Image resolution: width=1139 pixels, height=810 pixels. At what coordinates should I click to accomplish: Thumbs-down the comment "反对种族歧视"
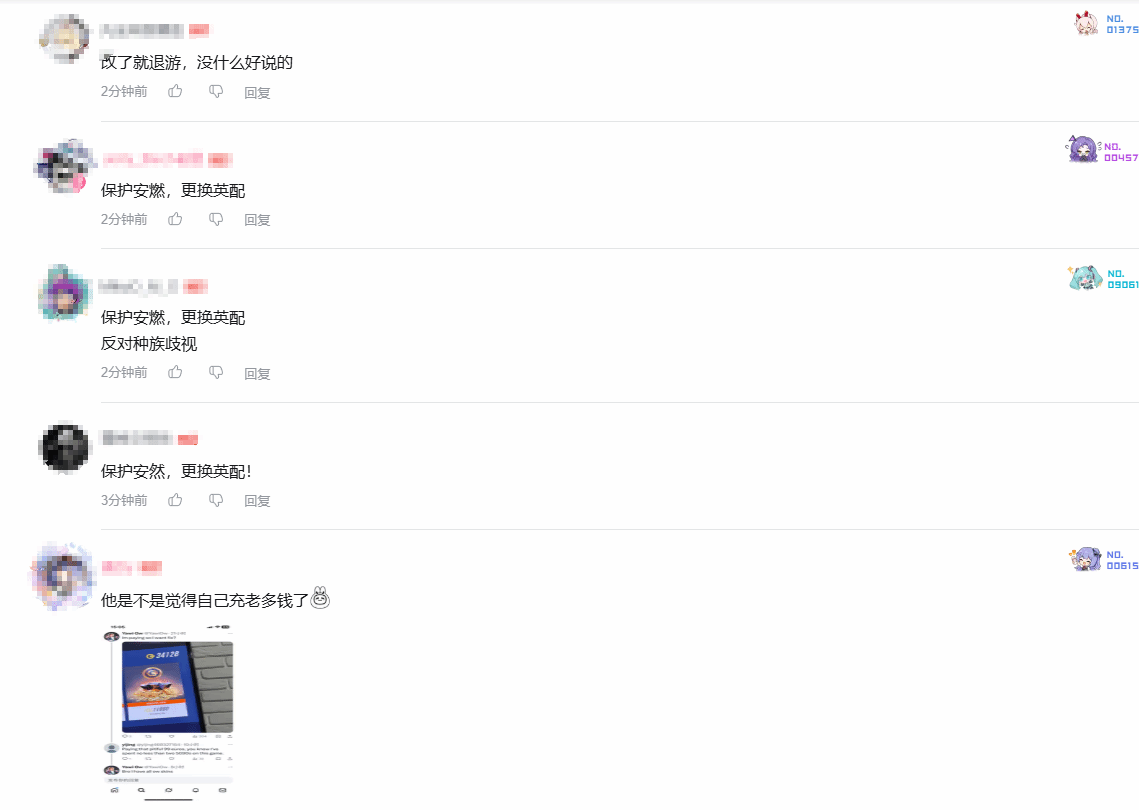(x=216, y=373)
